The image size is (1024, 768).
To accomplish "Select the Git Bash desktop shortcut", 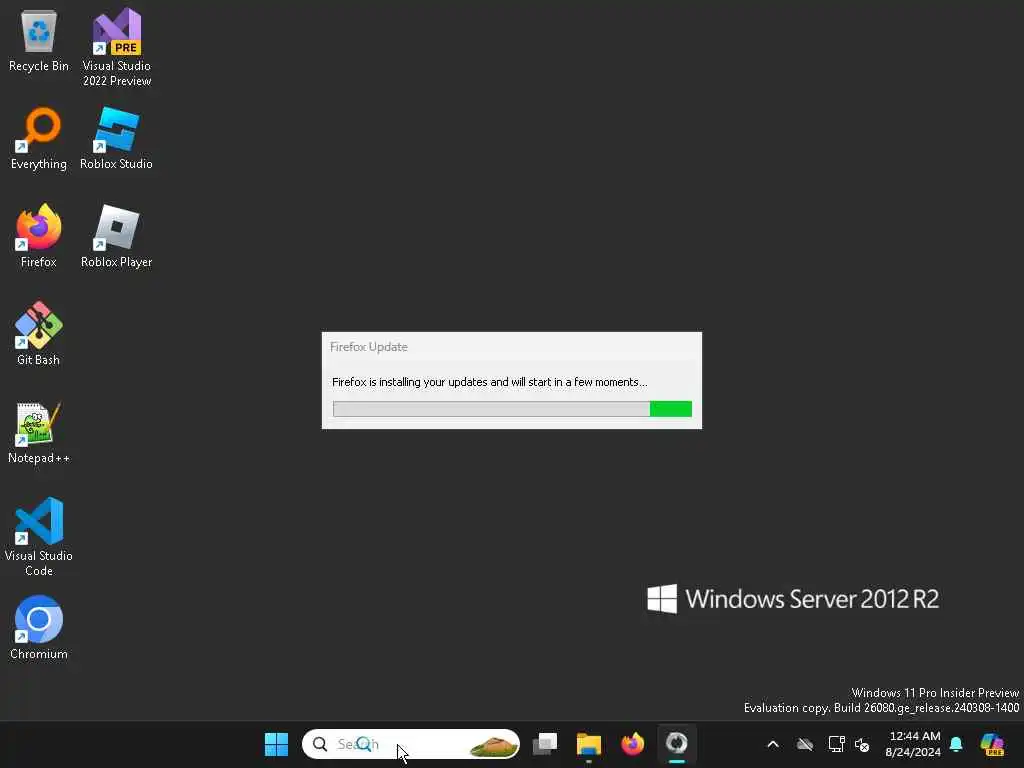I will coord(39,334).
